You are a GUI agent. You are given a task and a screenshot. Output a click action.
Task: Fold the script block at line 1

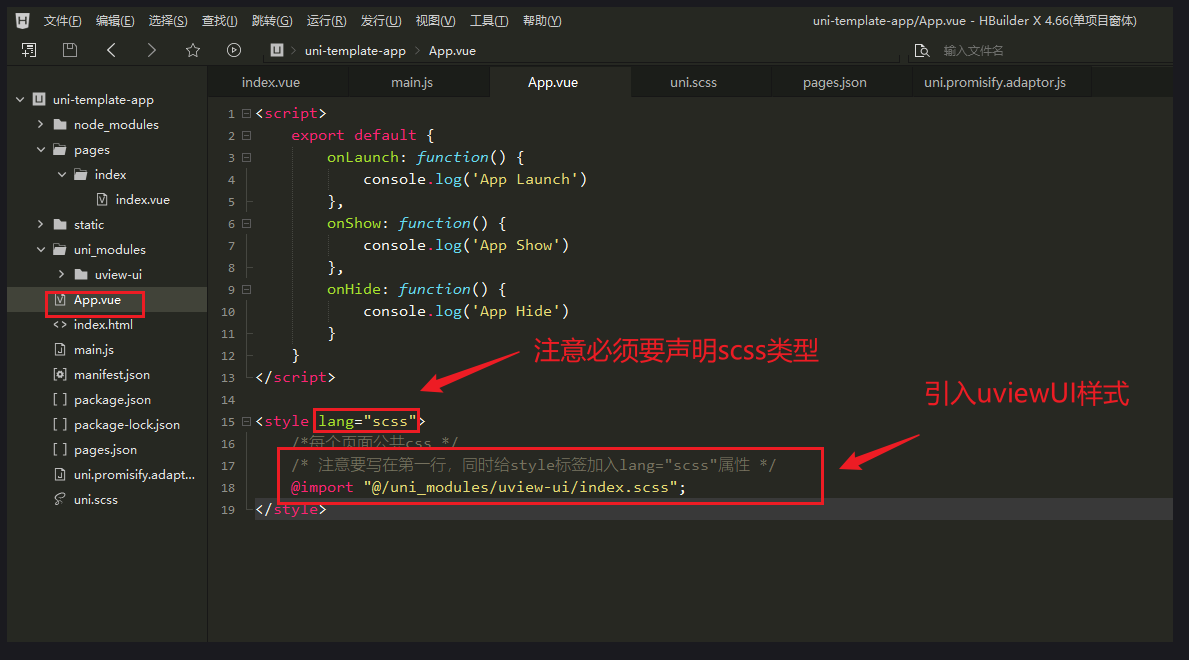pyautogui.click(x=246, y=113)
